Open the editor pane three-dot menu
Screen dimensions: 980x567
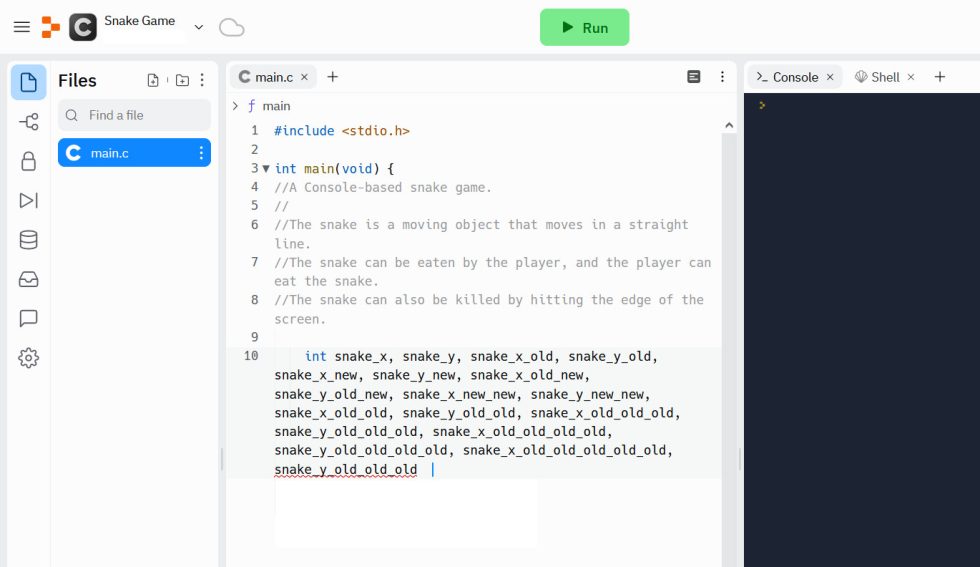(722, 77)
